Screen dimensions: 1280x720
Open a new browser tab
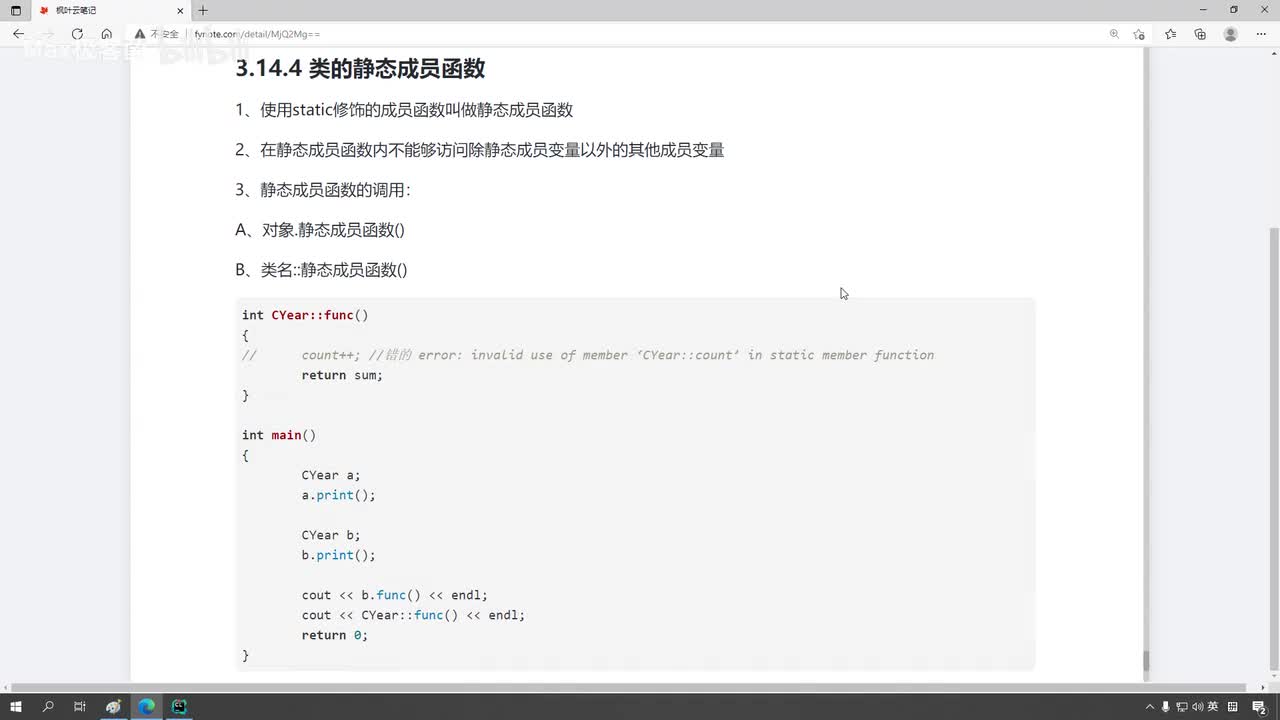tap(203, 10)
